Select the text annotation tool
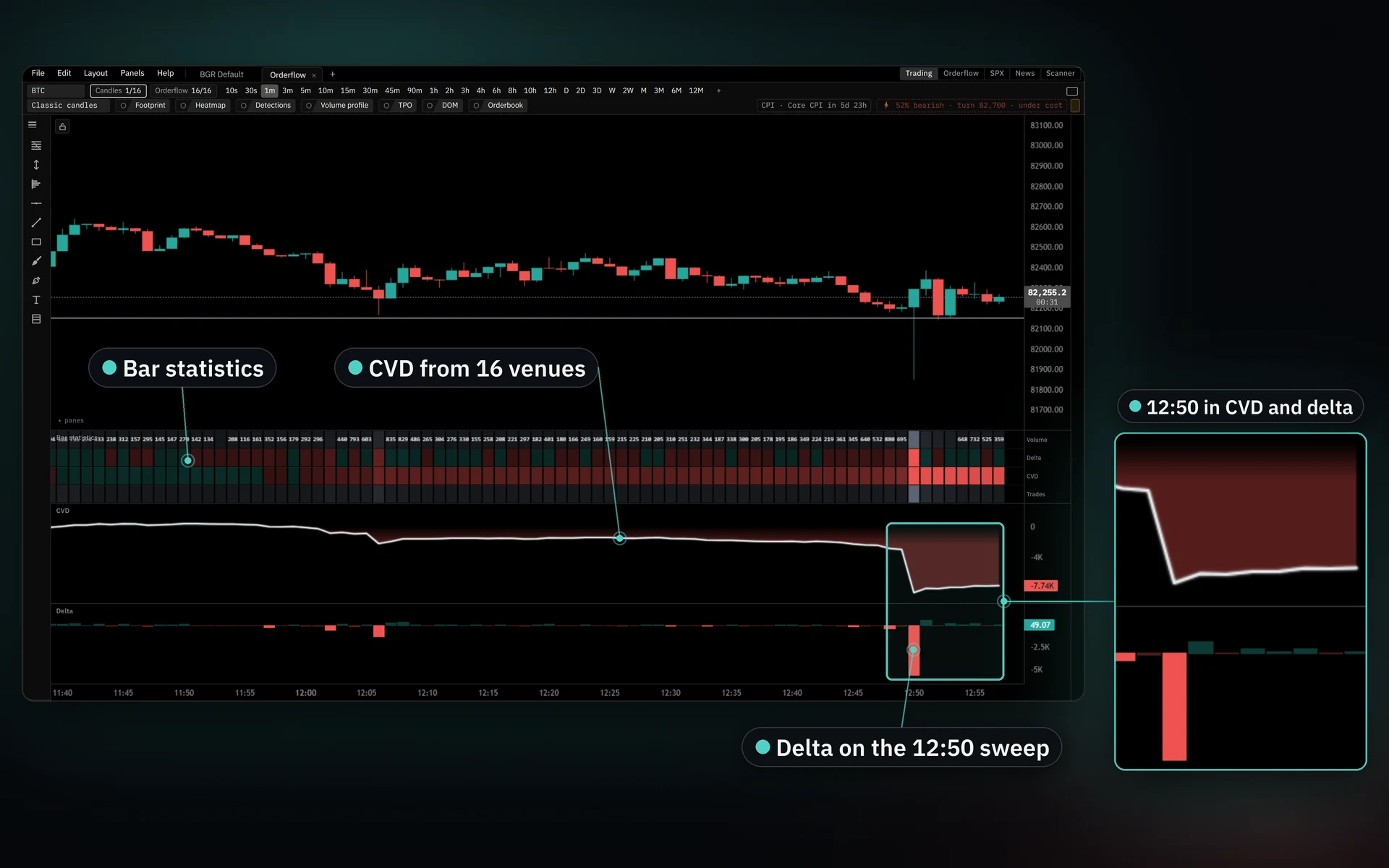This screenshot has height=868, width=1389. (36, 299)
